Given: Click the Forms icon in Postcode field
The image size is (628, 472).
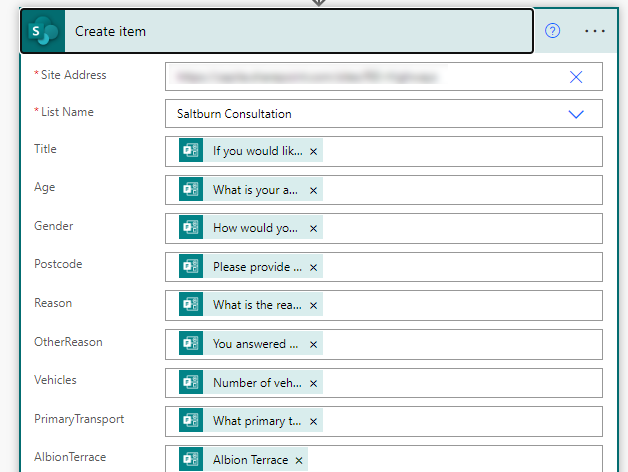Looking at the screenshot, I should [x=191, y=267].
